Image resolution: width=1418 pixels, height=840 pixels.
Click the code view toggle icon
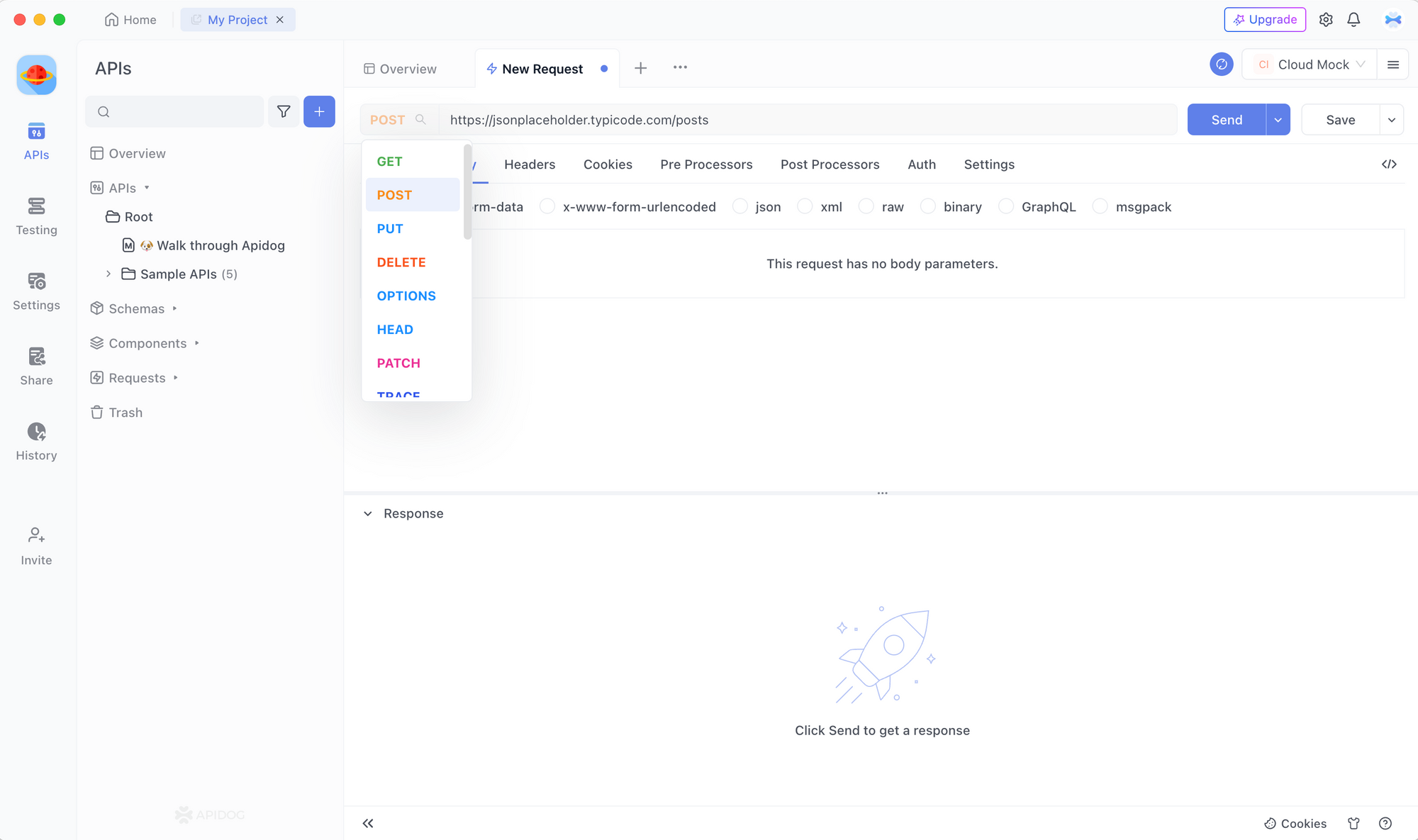(1389, 164)
